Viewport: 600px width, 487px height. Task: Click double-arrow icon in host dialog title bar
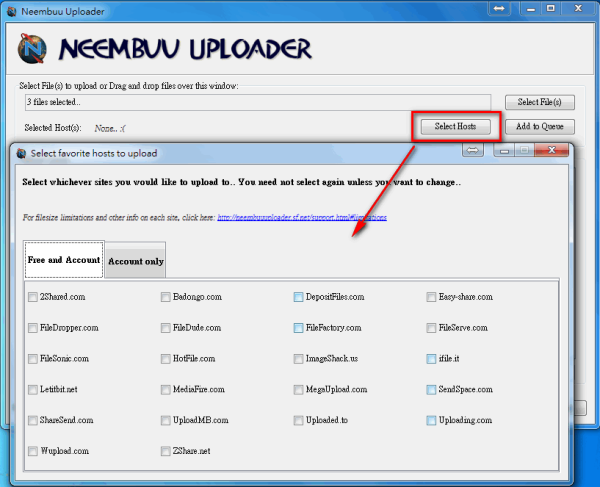[473, 150]
